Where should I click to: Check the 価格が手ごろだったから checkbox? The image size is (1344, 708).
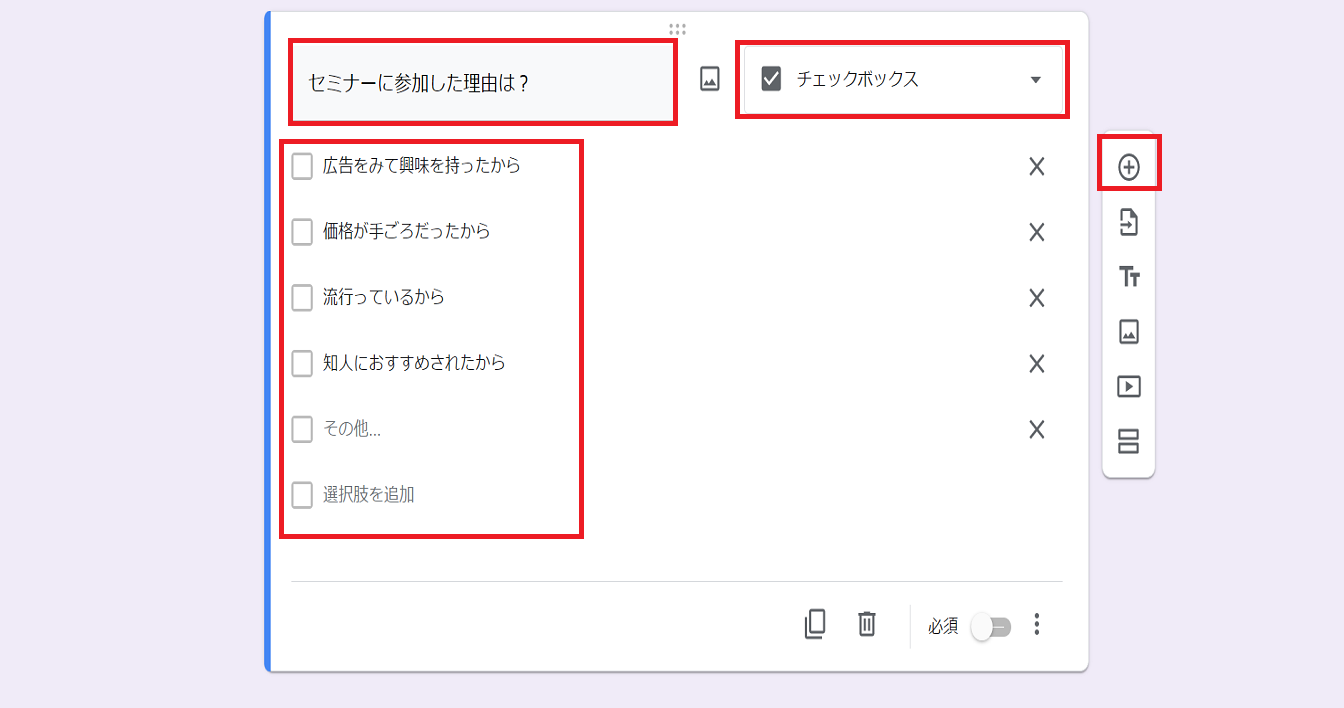click(x=302, y=232)
